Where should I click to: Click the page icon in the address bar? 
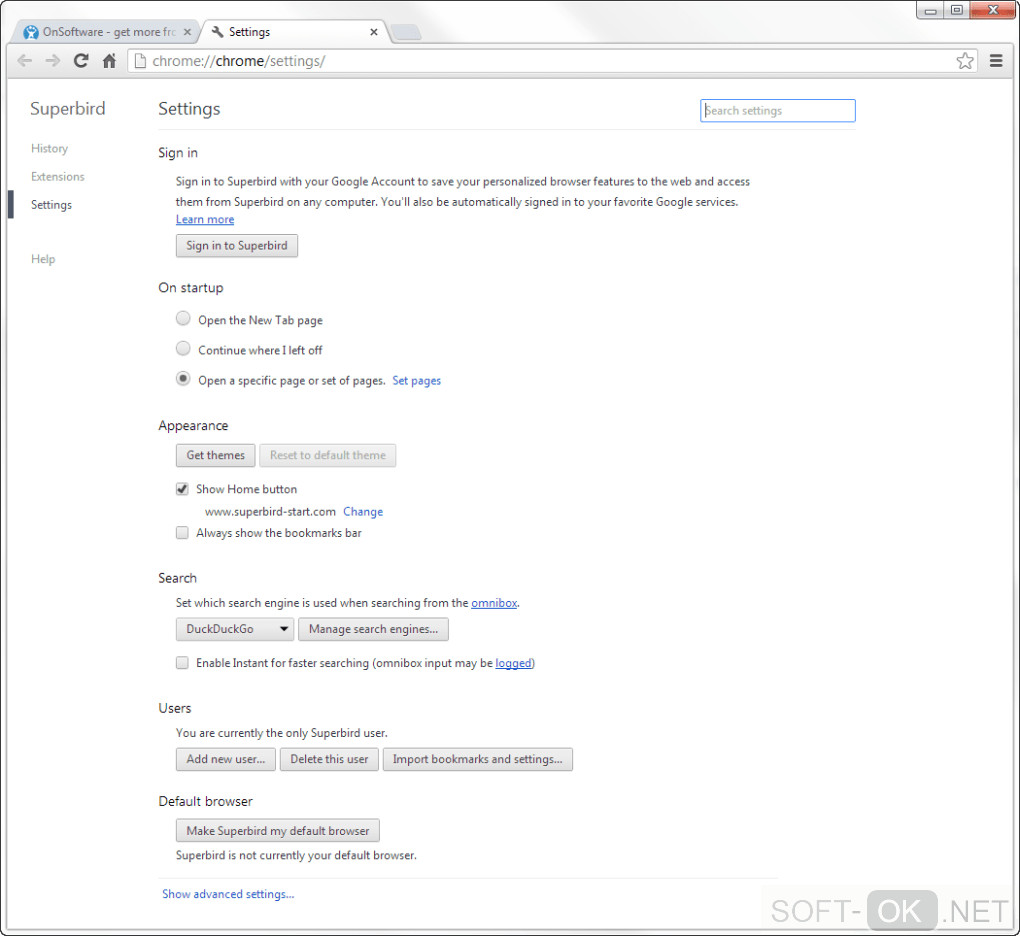point(139,61)
